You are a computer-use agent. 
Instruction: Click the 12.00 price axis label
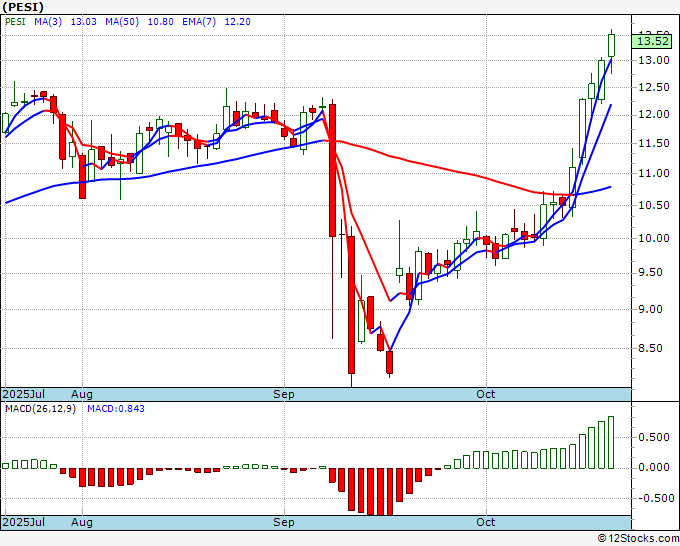(x=654, y=114)
